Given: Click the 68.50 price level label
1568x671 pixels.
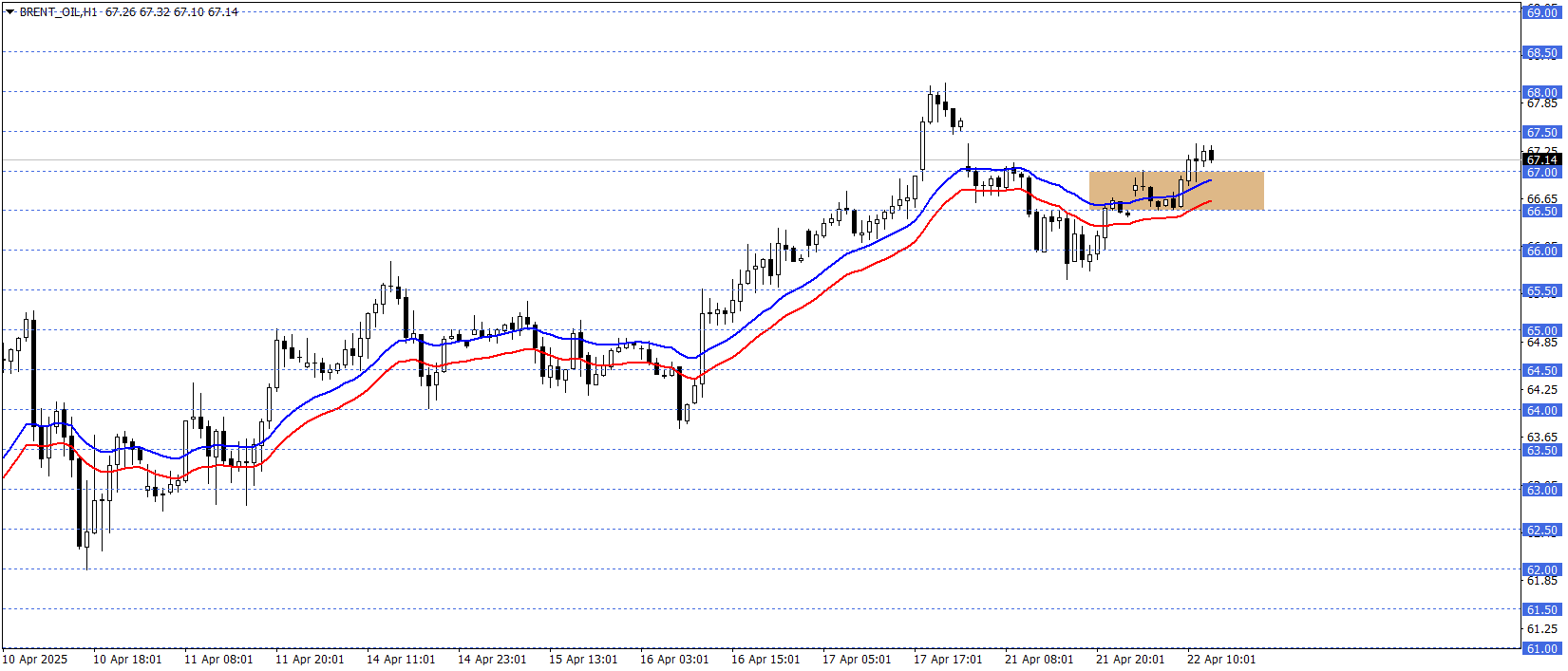Looking at the screenshot, I should (x=1542, y=53).
